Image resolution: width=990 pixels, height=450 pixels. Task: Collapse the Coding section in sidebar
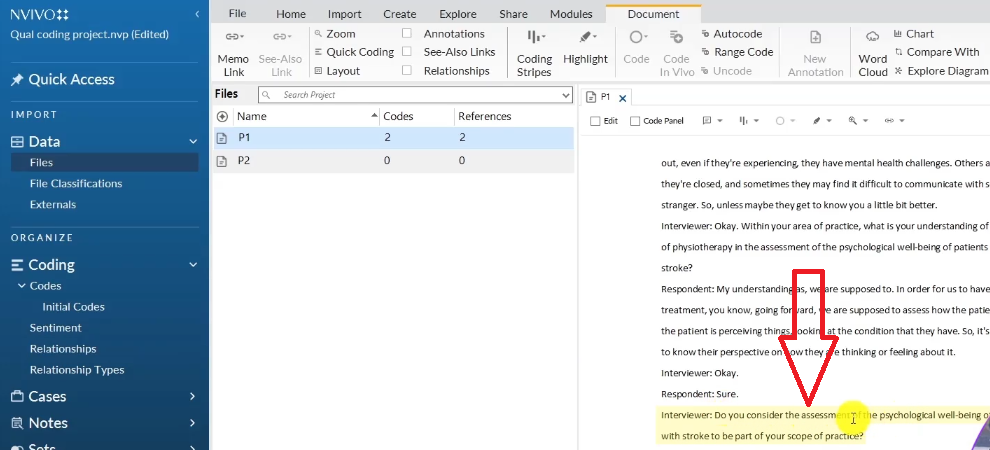coord(192,265)
